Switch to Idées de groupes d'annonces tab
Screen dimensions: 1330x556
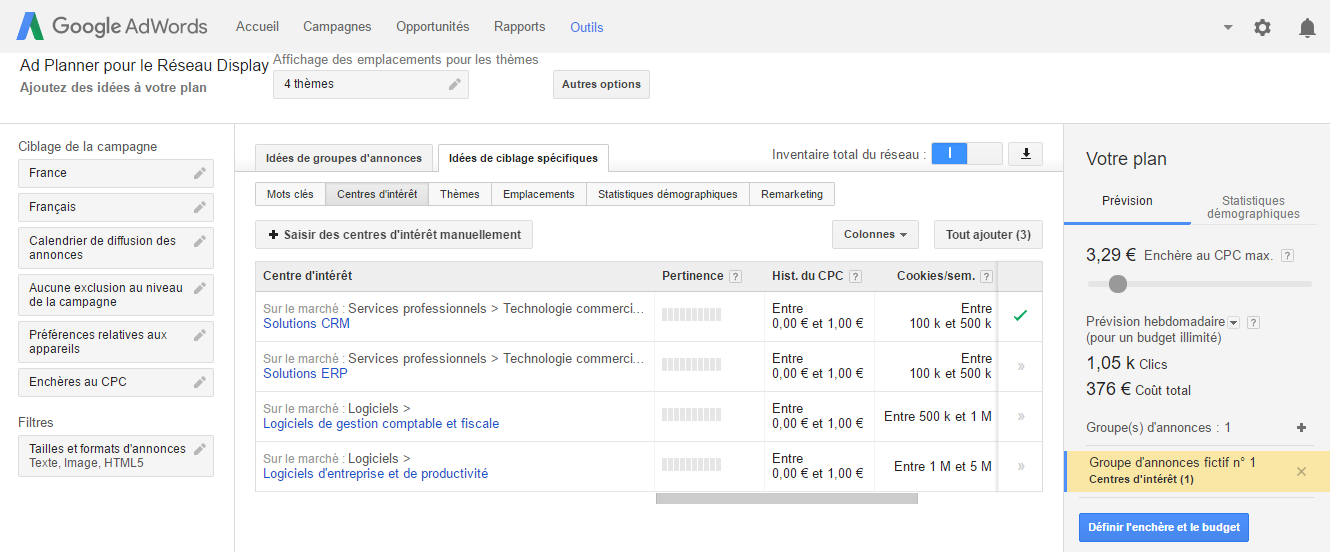point(345,158)
